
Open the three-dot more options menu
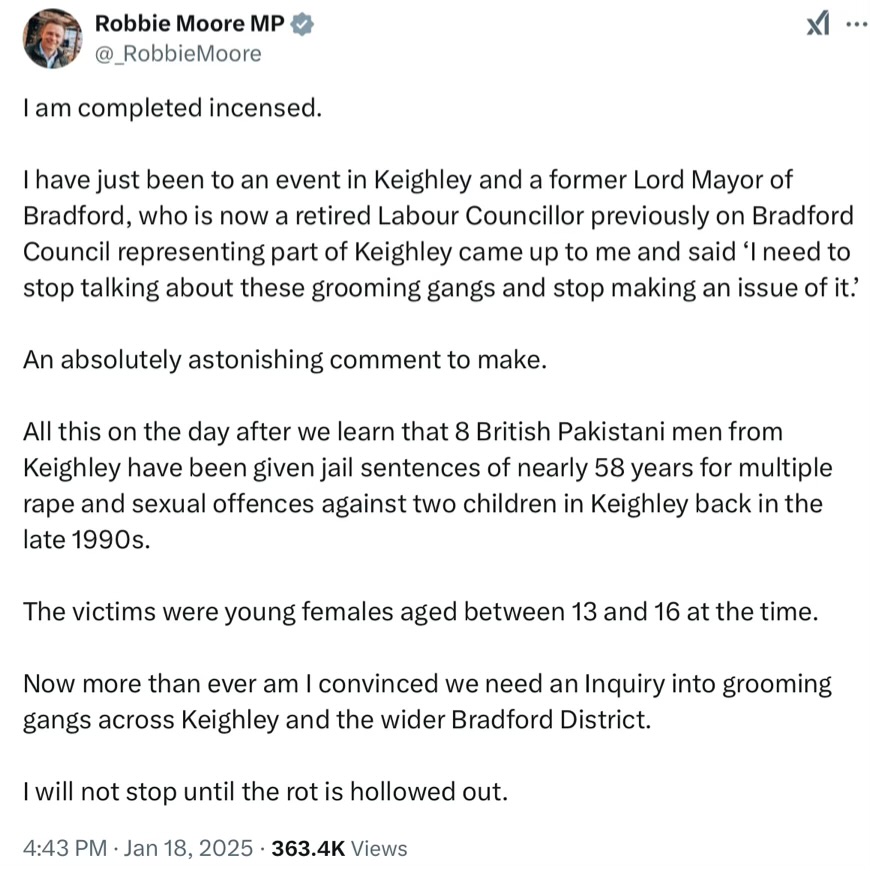click(856, 24)
